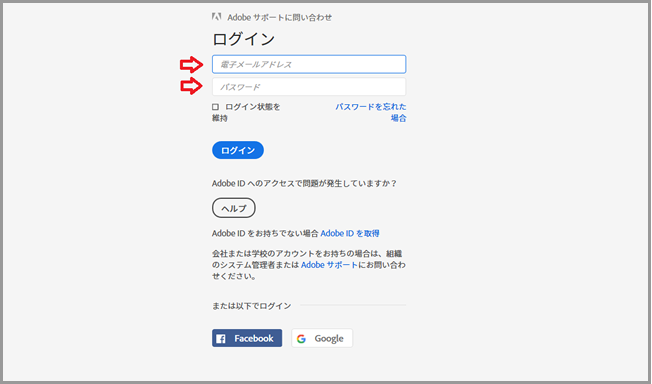Focus the 電子メールアドレス input field

click(x=309, y=64)
